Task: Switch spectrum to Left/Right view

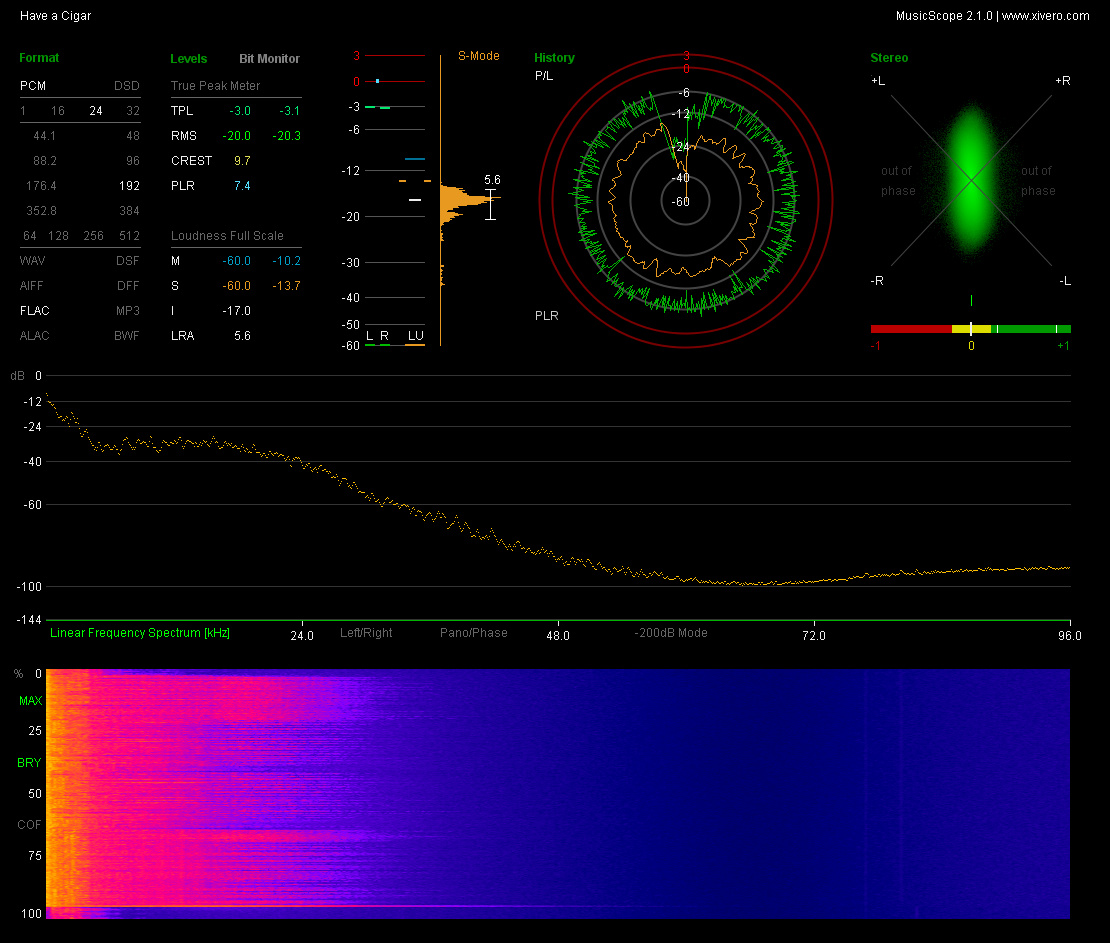Action: pos(366,633)
